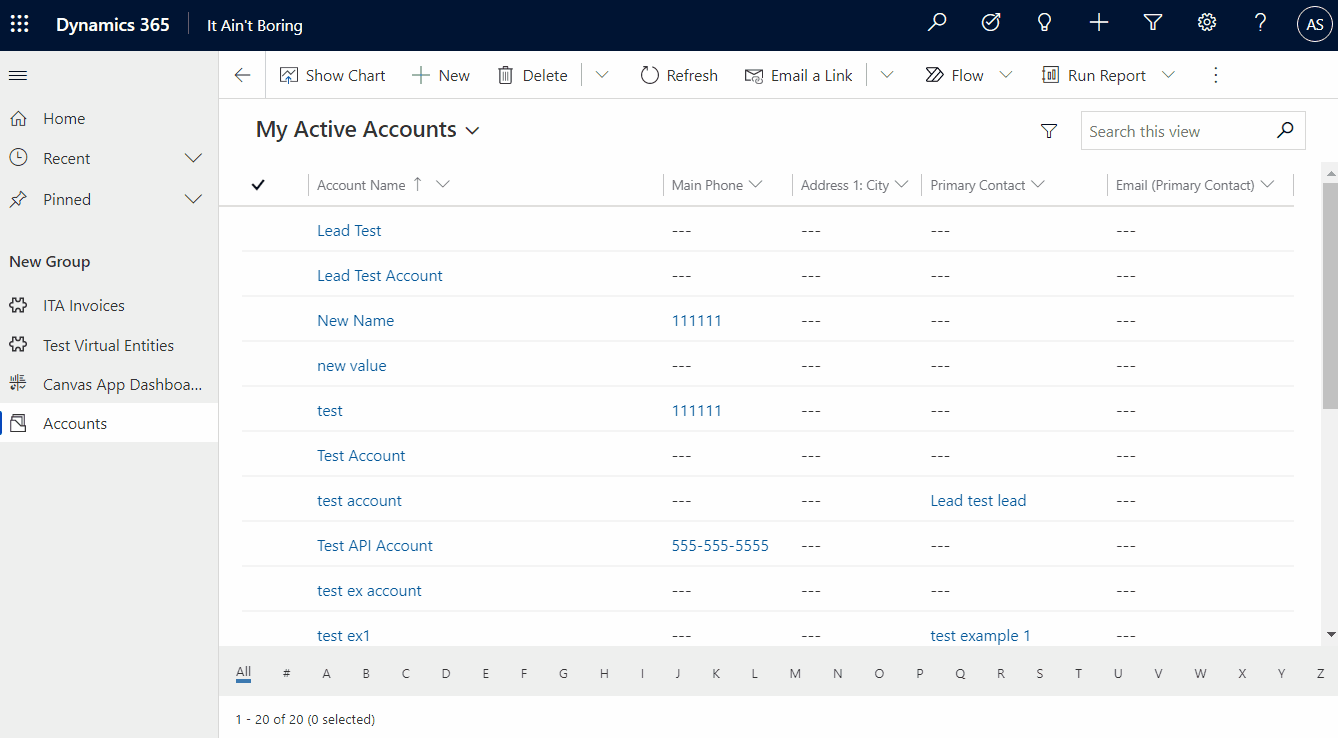Image resolution: width=1338 pixels, height=738 pixels.
Task: Click the search magnifier in top bar
Action: (937, 23)
